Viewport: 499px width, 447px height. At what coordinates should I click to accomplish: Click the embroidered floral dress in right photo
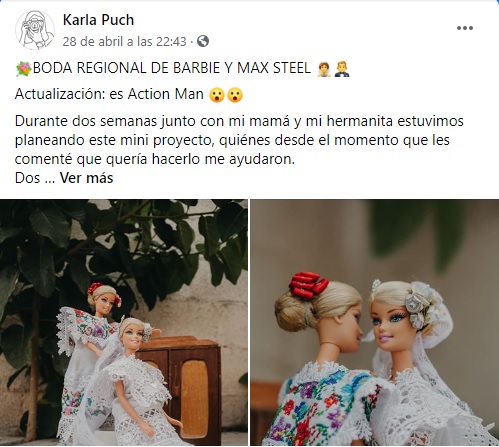(325, 406)
